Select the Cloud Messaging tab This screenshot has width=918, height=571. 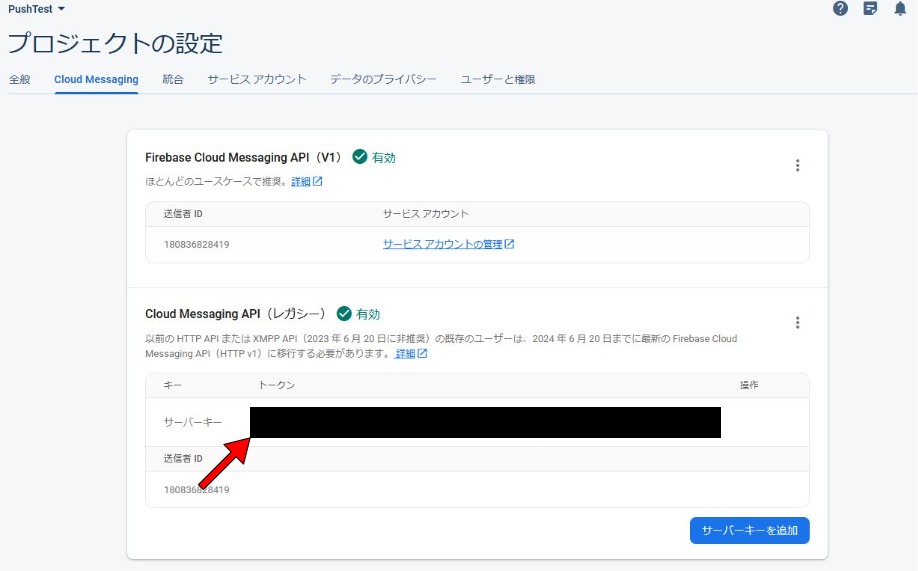pyautogui.click(x=96, y=79)
